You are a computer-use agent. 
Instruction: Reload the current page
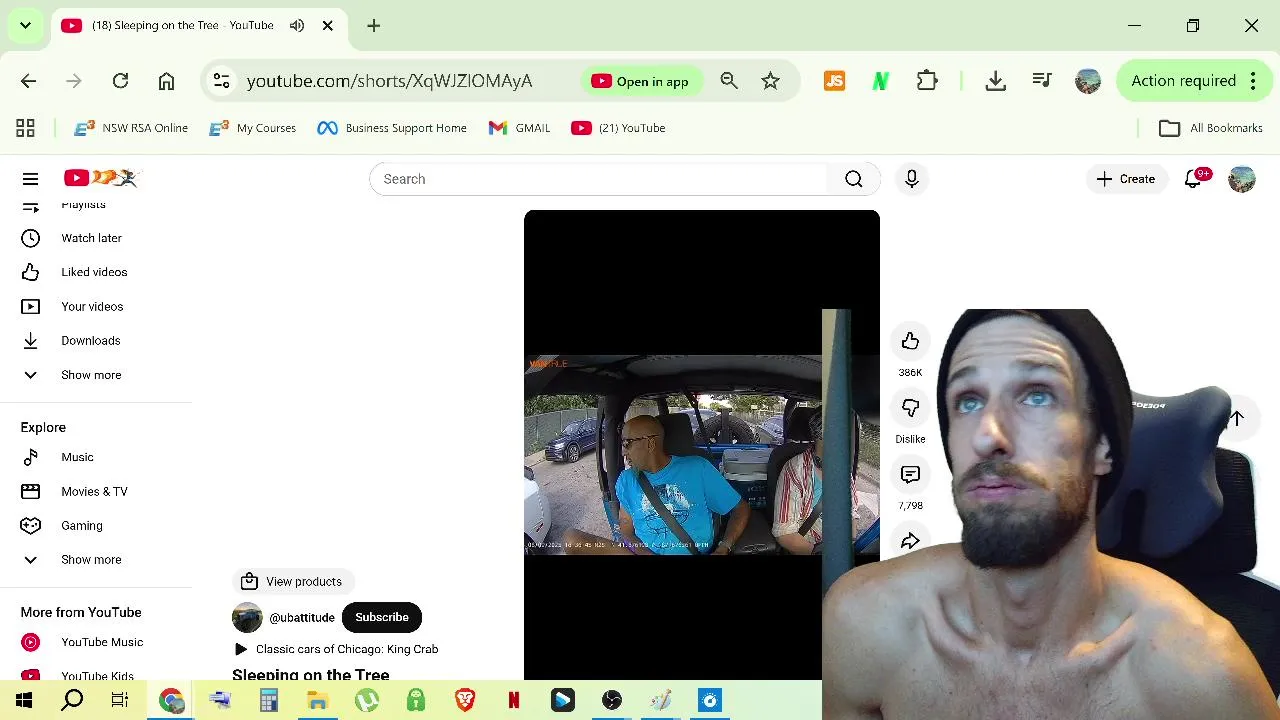point(120,81)
